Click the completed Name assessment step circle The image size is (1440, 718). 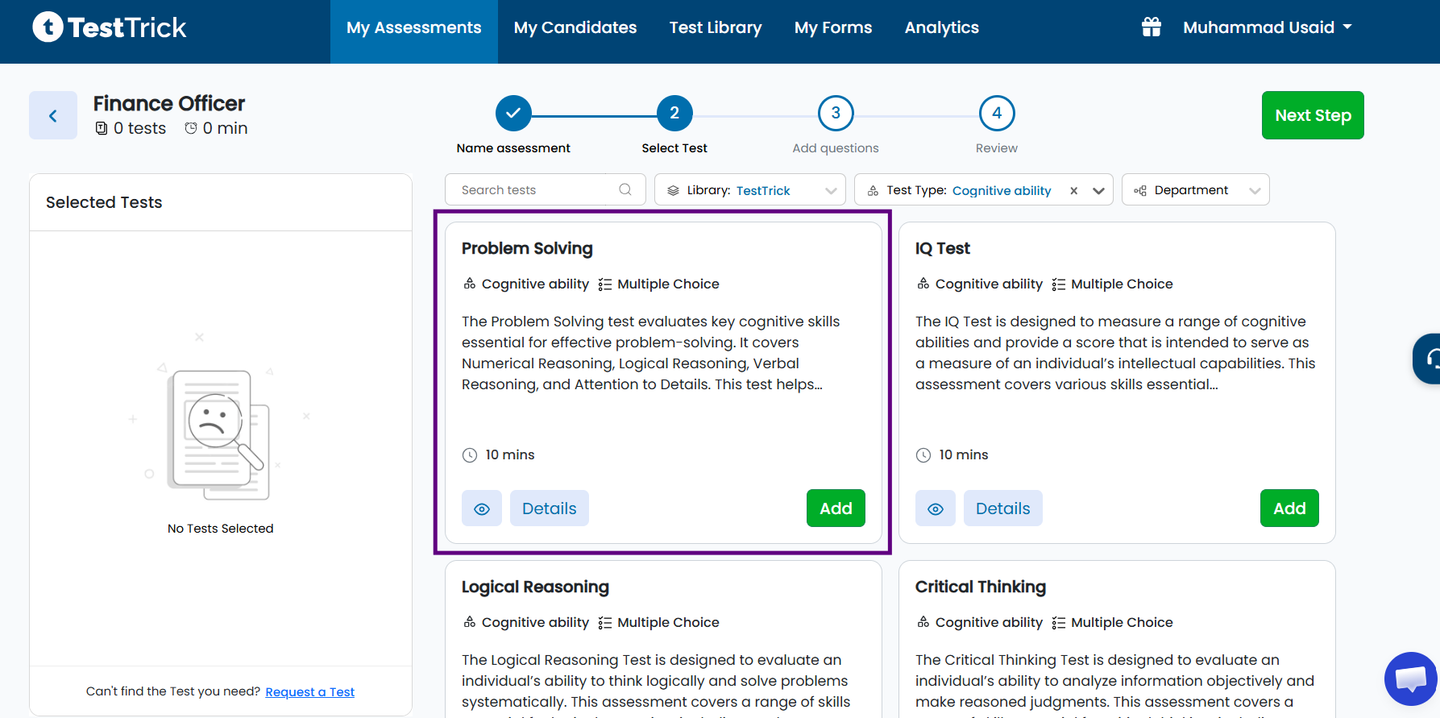point(513,114)
